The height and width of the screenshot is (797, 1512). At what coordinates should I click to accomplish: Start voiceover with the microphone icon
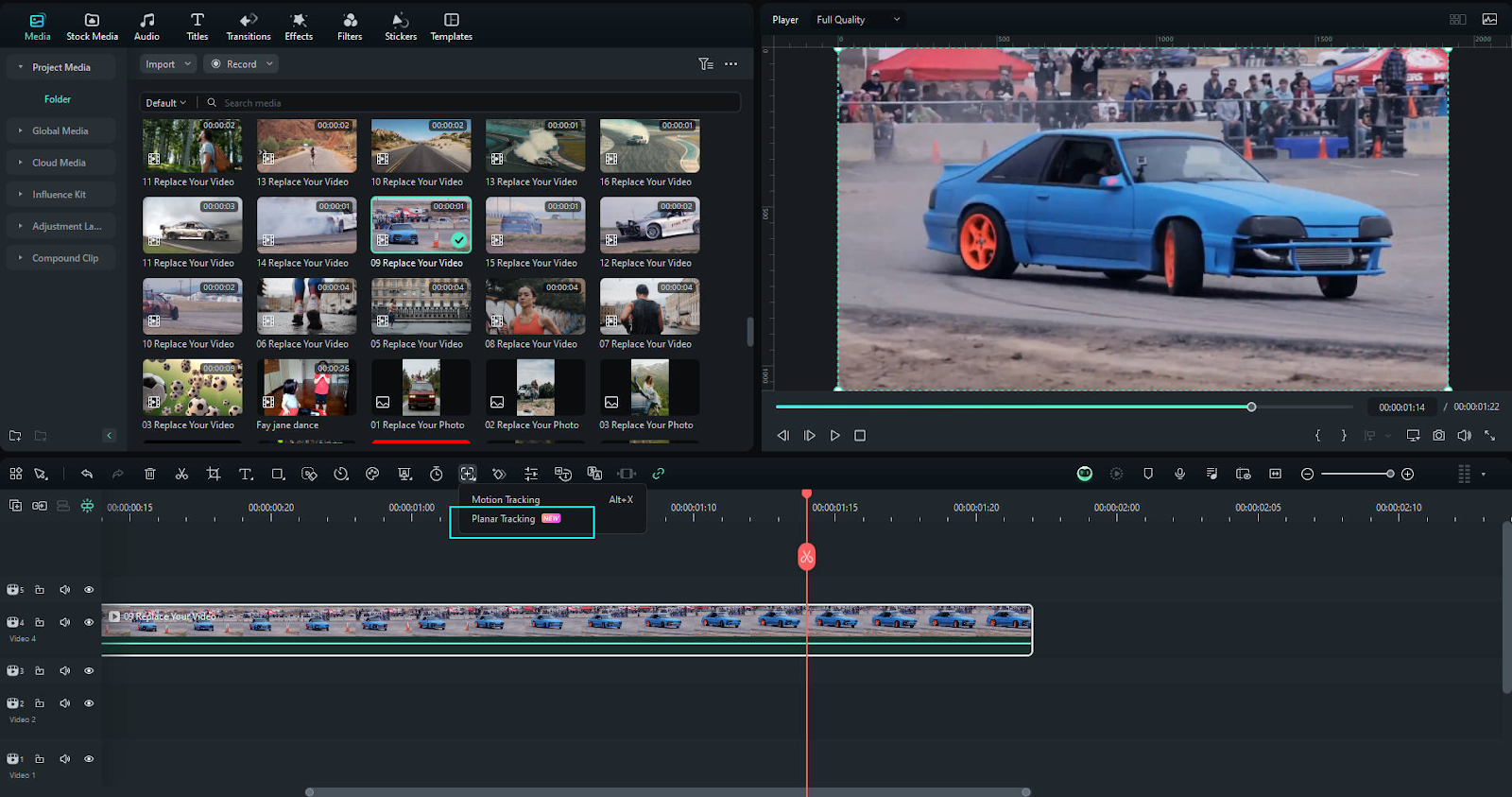1180,474
